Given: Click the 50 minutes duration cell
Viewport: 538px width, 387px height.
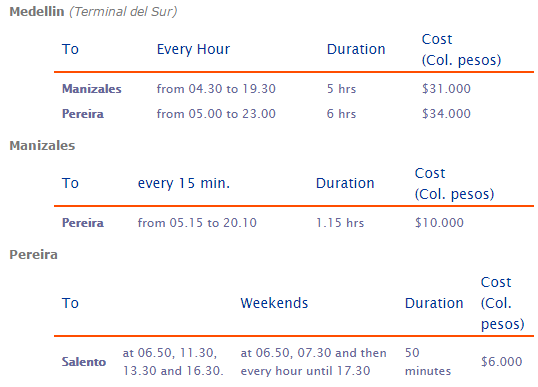Looking at the screenshot, I should [428, 362].
